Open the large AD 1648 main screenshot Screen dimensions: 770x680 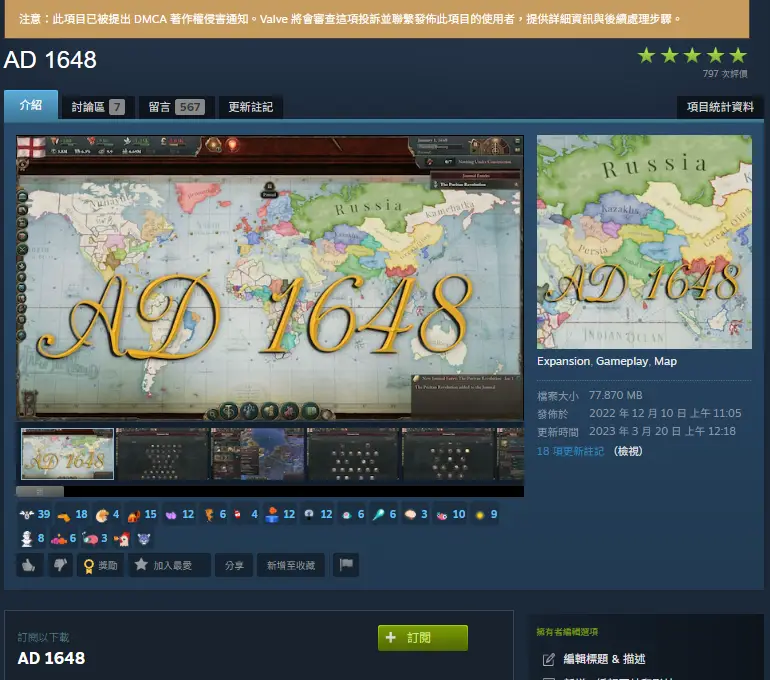tap(270, 278)
